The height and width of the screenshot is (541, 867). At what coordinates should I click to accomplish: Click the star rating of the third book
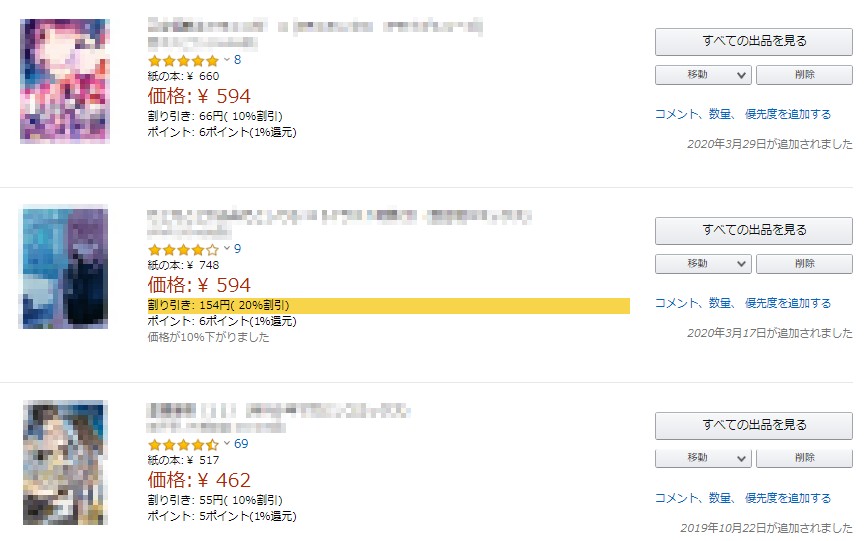point(183,444)
